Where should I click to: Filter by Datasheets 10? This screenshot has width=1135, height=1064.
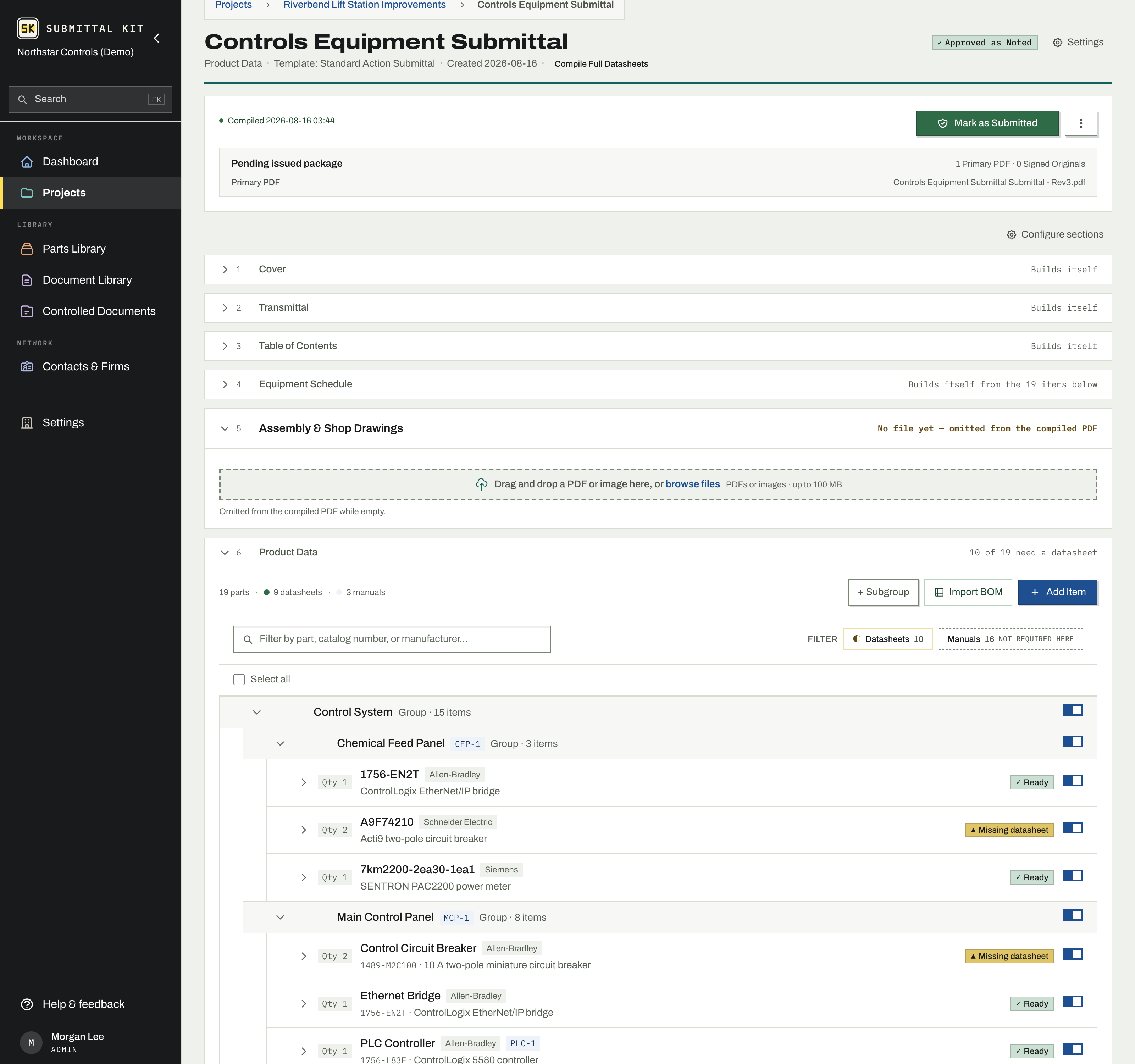888,639
